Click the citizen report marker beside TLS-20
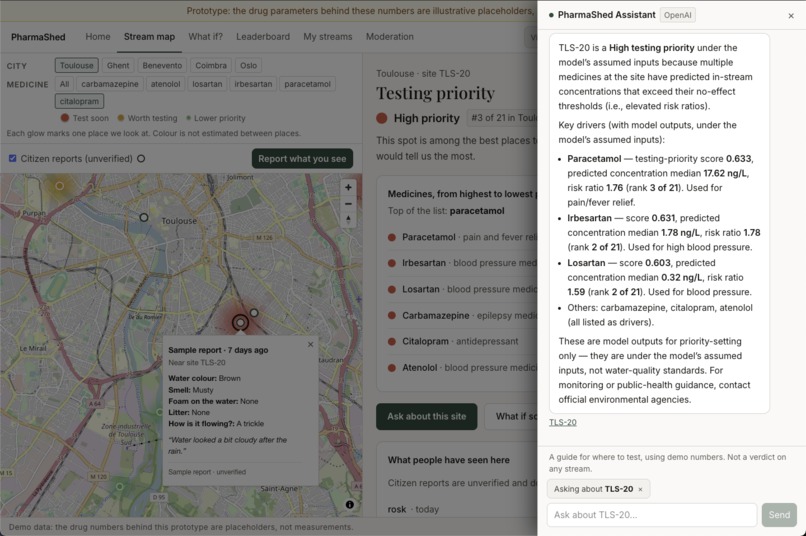The image size is (806, 536). (x=254, y=312)
